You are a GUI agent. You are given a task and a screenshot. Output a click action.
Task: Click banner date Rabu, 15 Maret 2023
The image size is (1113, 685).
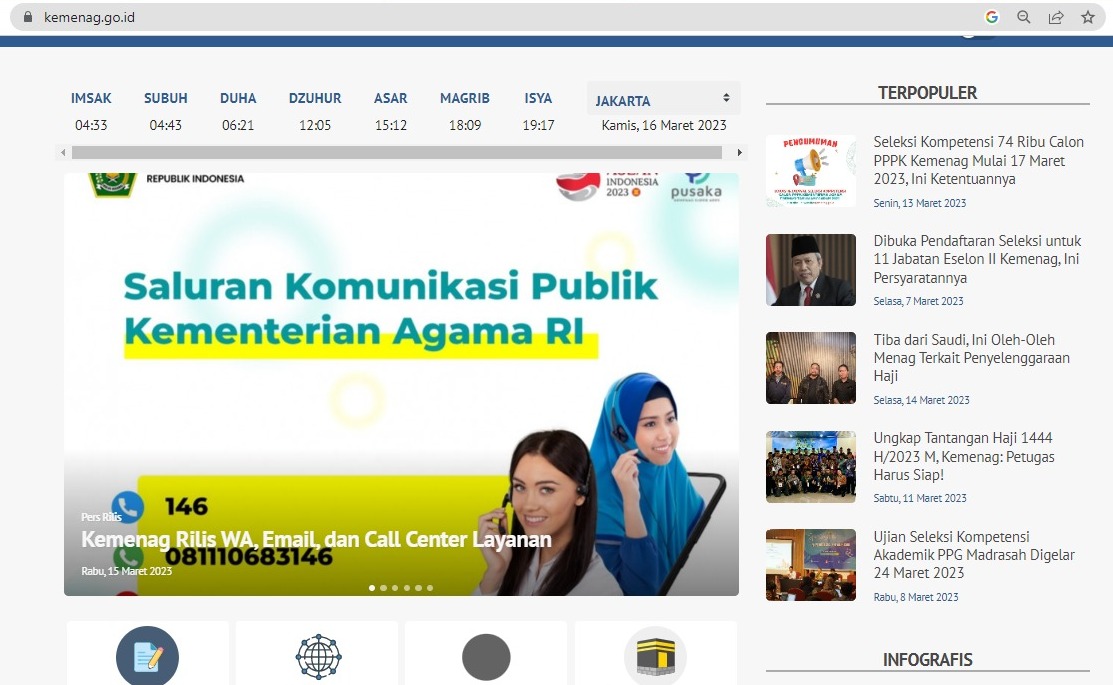click(x=126, y=571)
